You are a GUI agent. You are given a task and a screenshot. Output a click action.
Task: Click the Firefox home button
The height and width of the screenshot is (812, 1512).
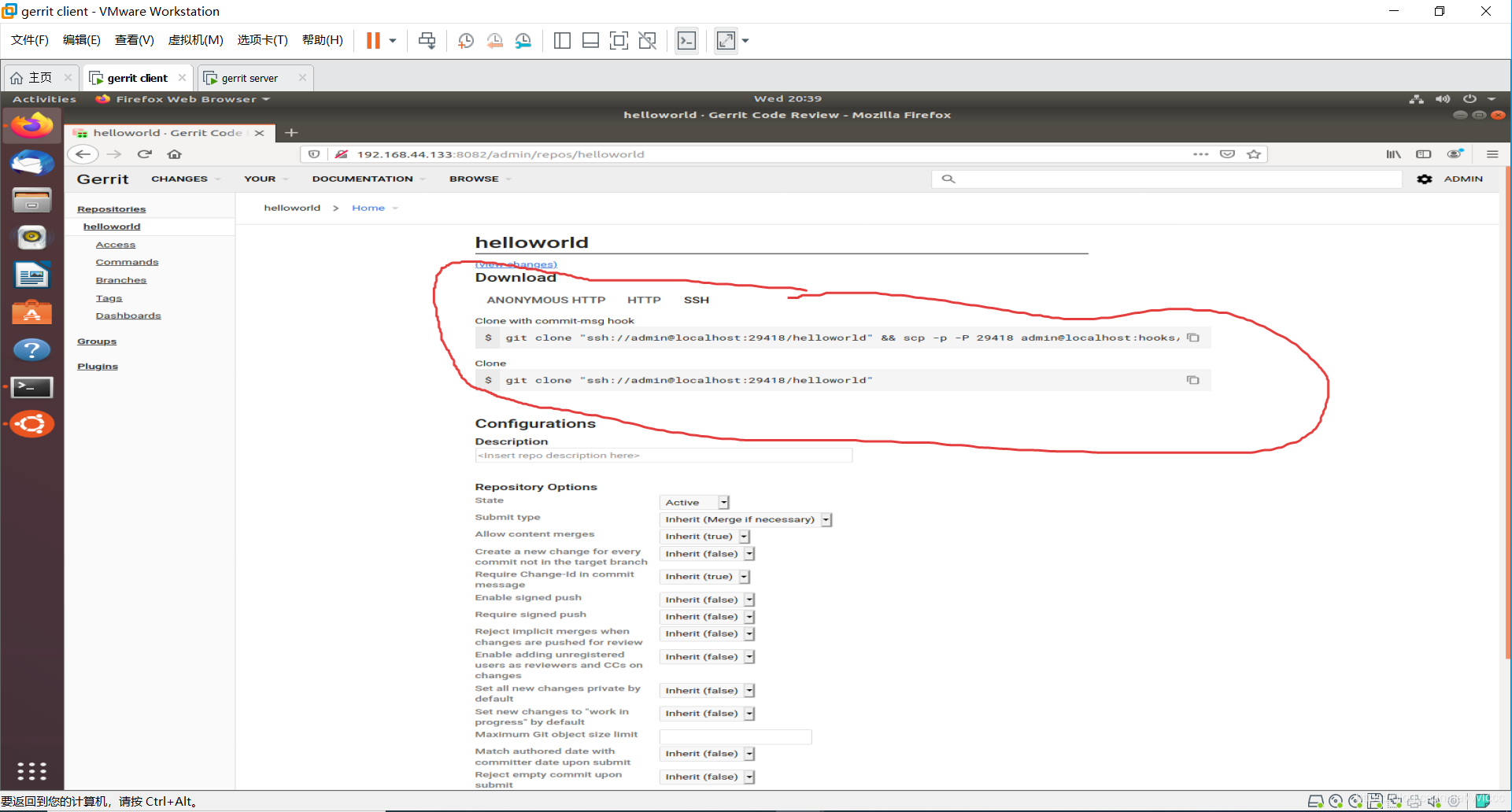pyautogui.click(x=175, y=154)
